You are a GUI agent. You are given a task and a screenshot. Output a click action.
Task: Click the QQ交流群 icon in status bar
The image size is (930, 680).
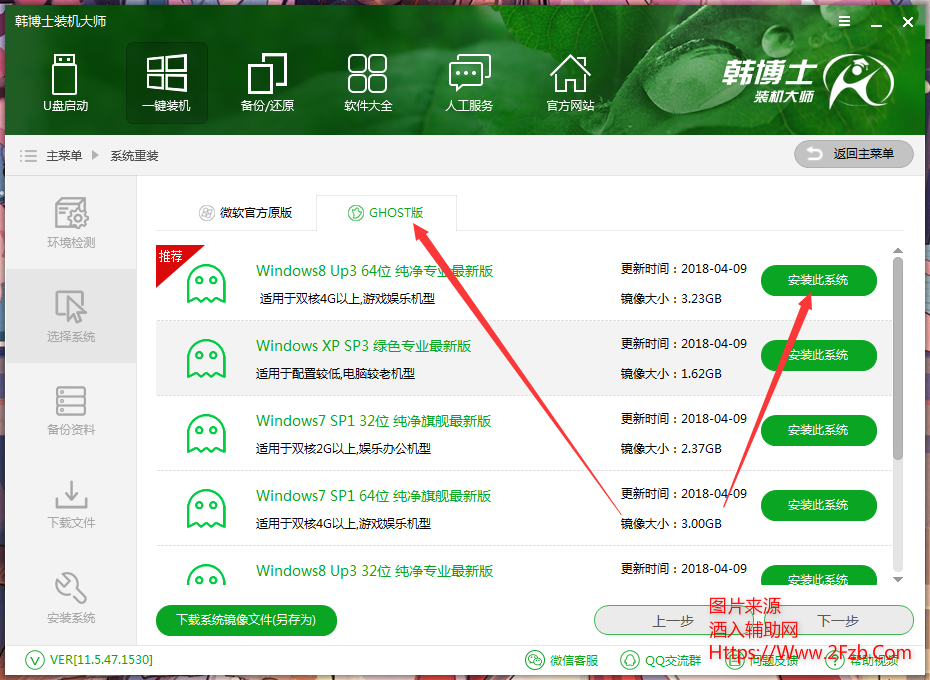click(629, 660)
